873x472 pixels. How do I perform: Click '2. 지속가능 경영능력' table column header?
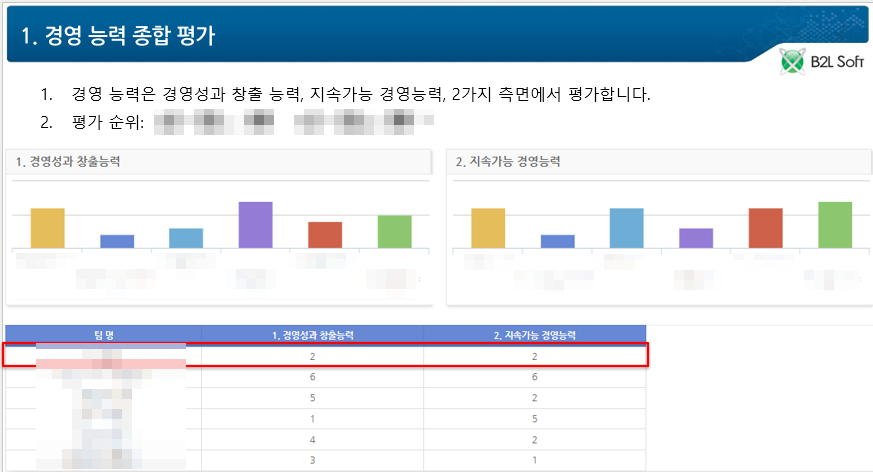coord(534,334)
